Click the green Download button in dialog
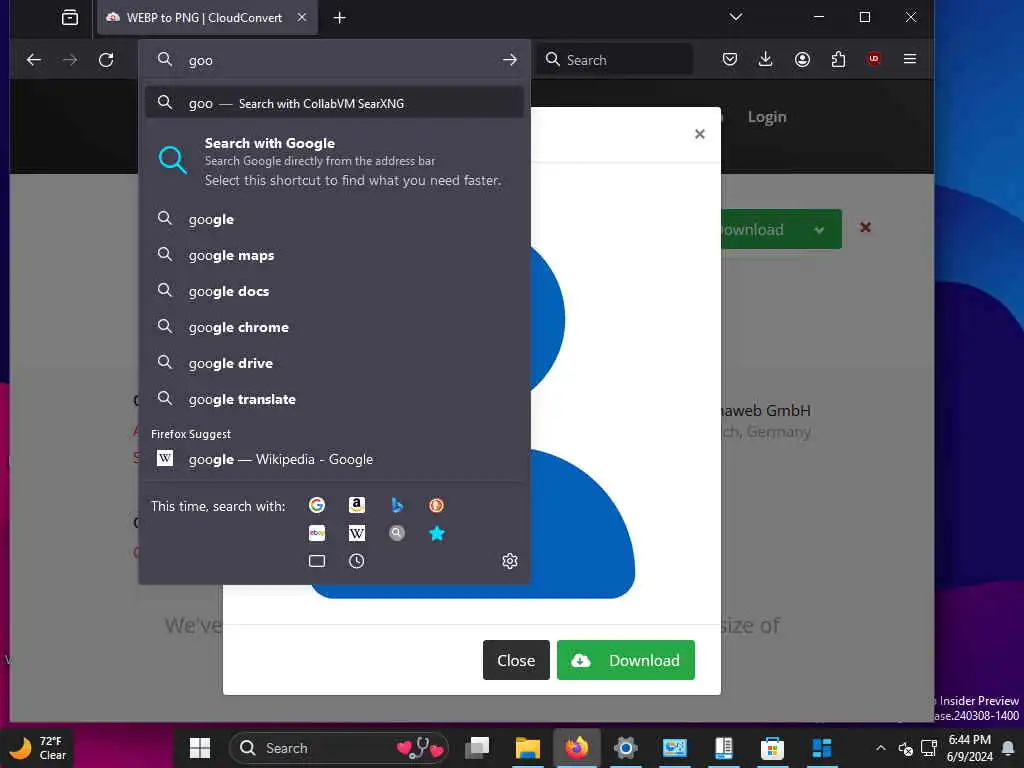This screenshot has width=1024, height=768. [x=626, y=660]
